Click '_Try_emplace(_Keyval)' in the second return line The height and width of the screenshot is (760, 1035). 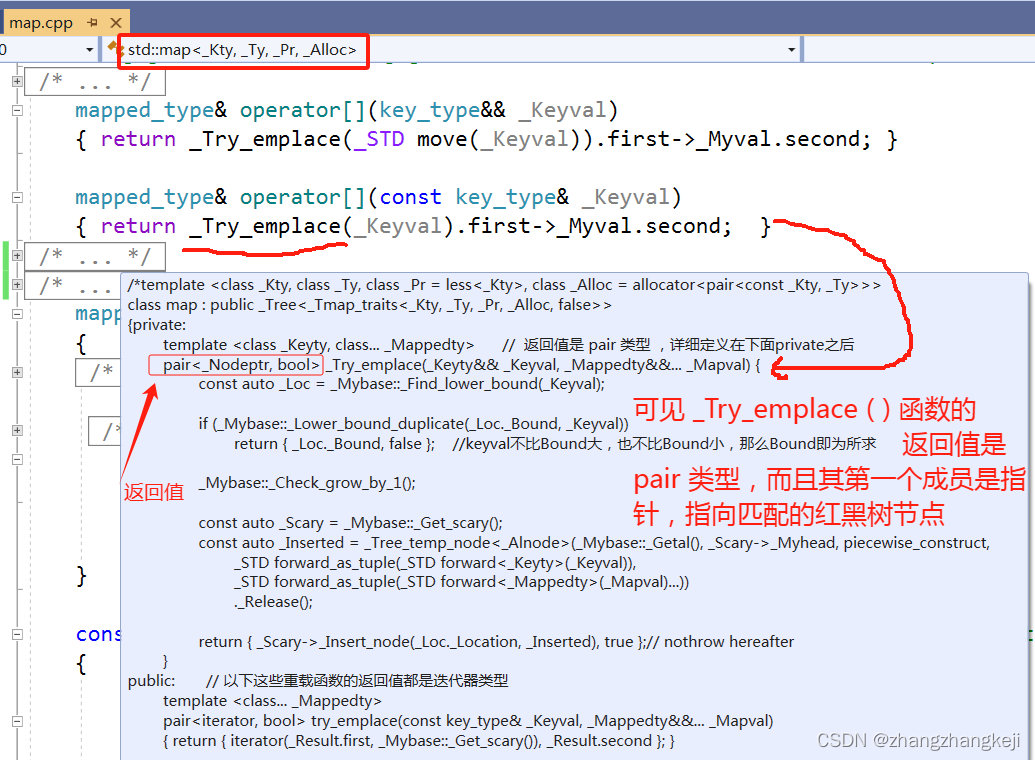point(321,226)
